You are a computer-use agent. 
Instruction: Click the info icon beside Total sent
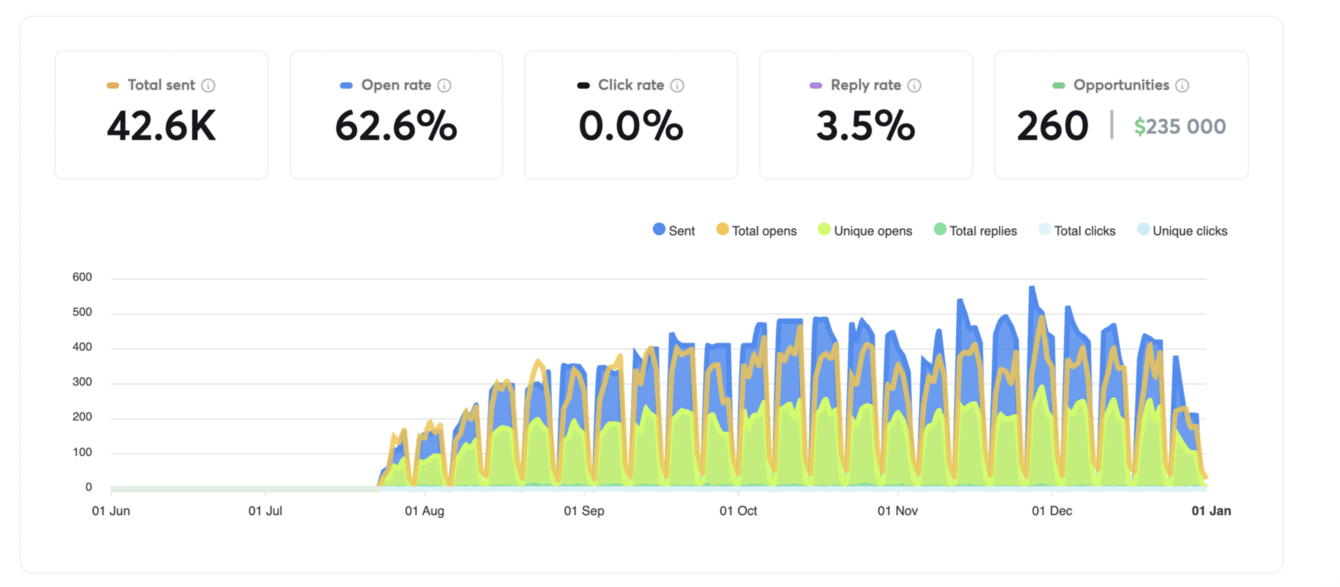pos(208,86)
